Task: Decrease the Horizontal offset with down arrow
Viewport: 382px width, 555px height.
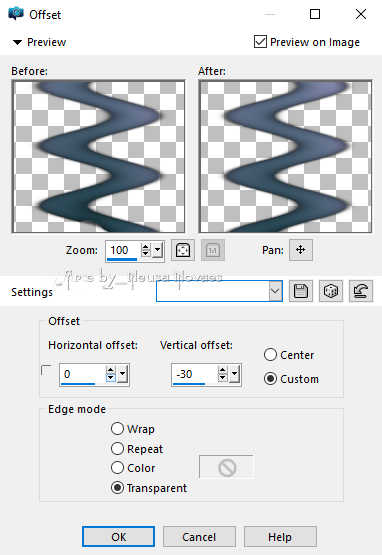Action: (110, 378)
